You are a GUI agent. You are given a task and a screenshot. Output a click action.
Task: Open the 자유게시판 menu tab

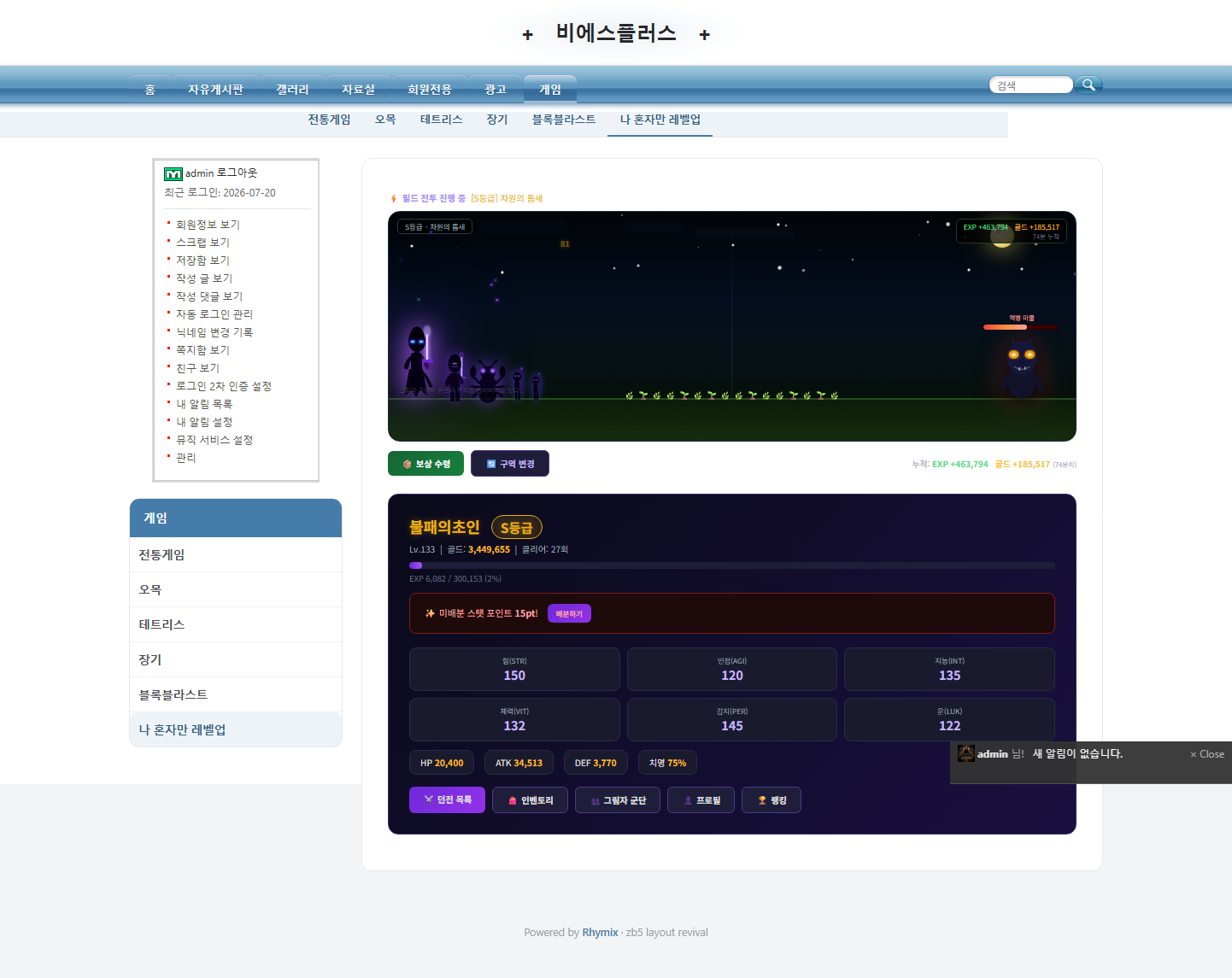215,90
